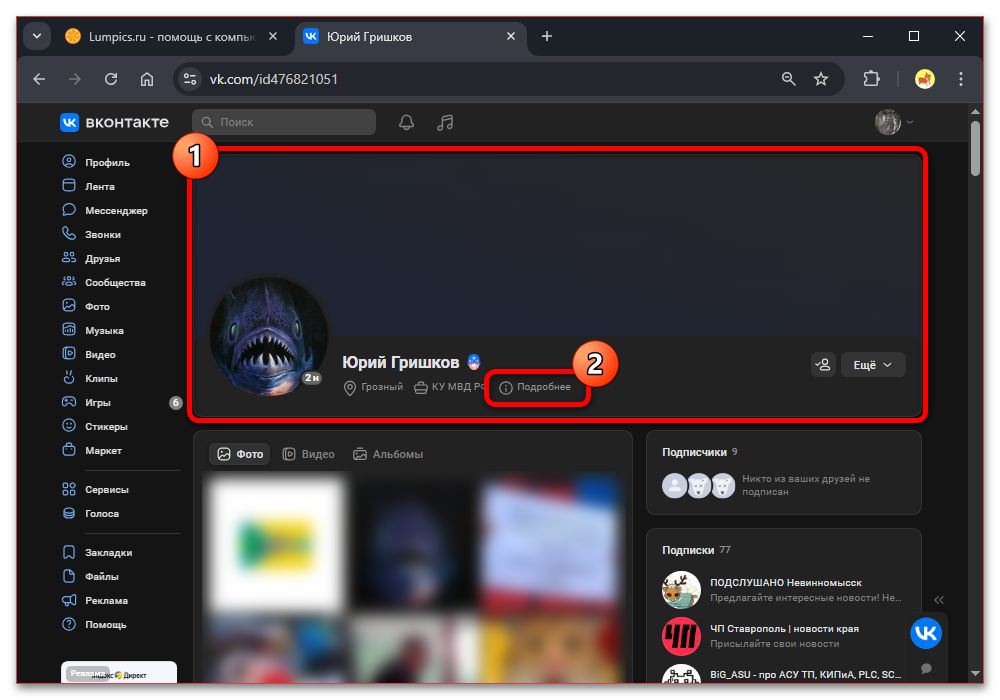Go back in browser history
The width and height of the screenshot is (1000, 700).
pos(40,79)
